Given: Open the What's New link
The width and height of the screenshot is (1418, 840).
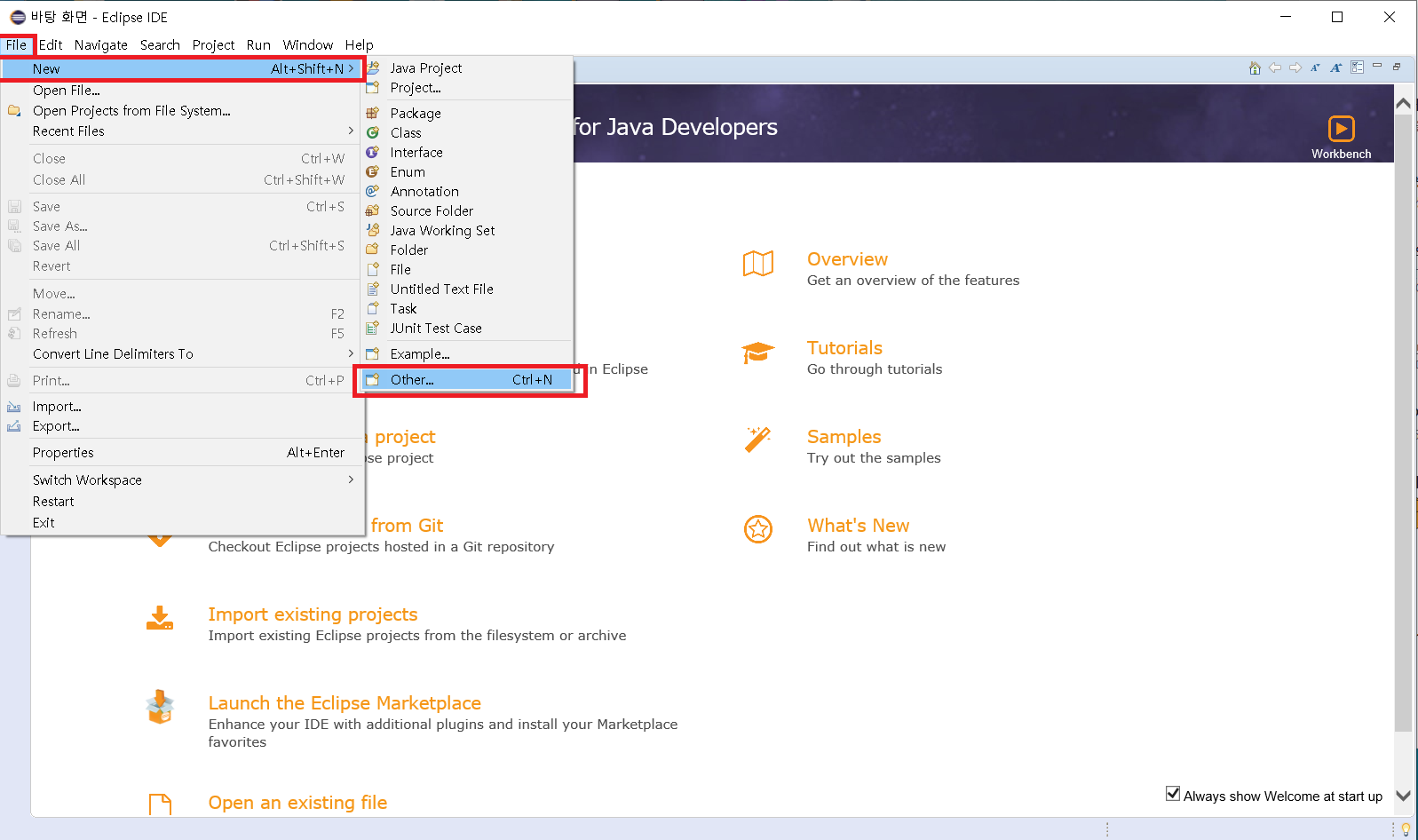Looking at the screenshot, I should pyautogui.click(x=858, y=526).
